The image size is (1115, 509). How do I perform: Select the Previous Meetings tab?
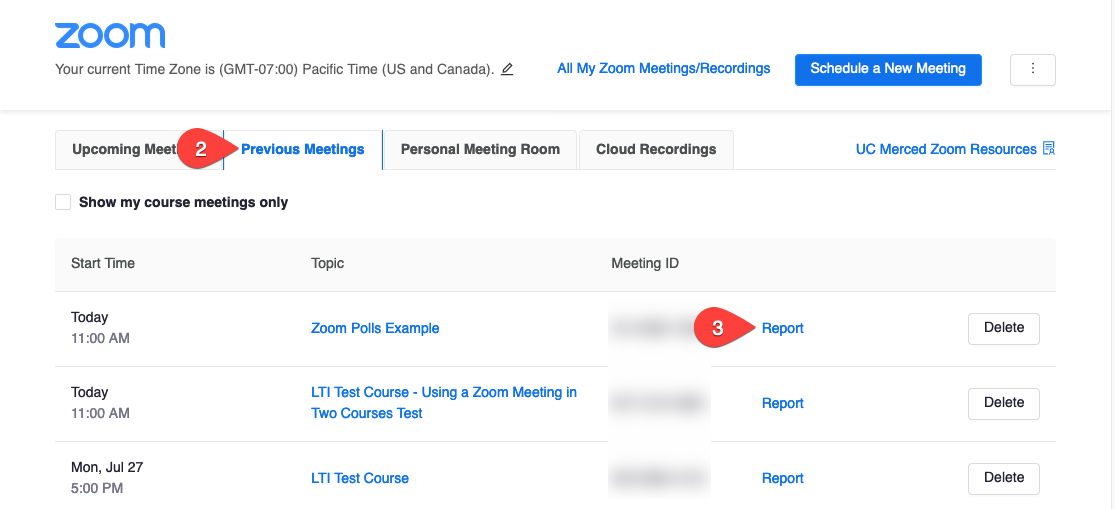point(303,150)
